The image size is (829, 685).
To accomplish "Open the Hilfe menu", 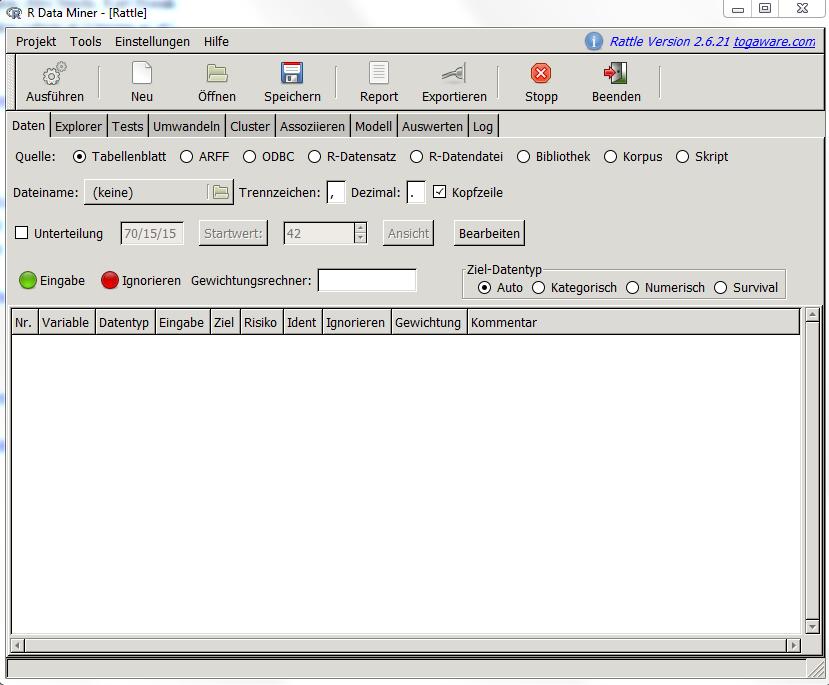I will pos(216,41).
